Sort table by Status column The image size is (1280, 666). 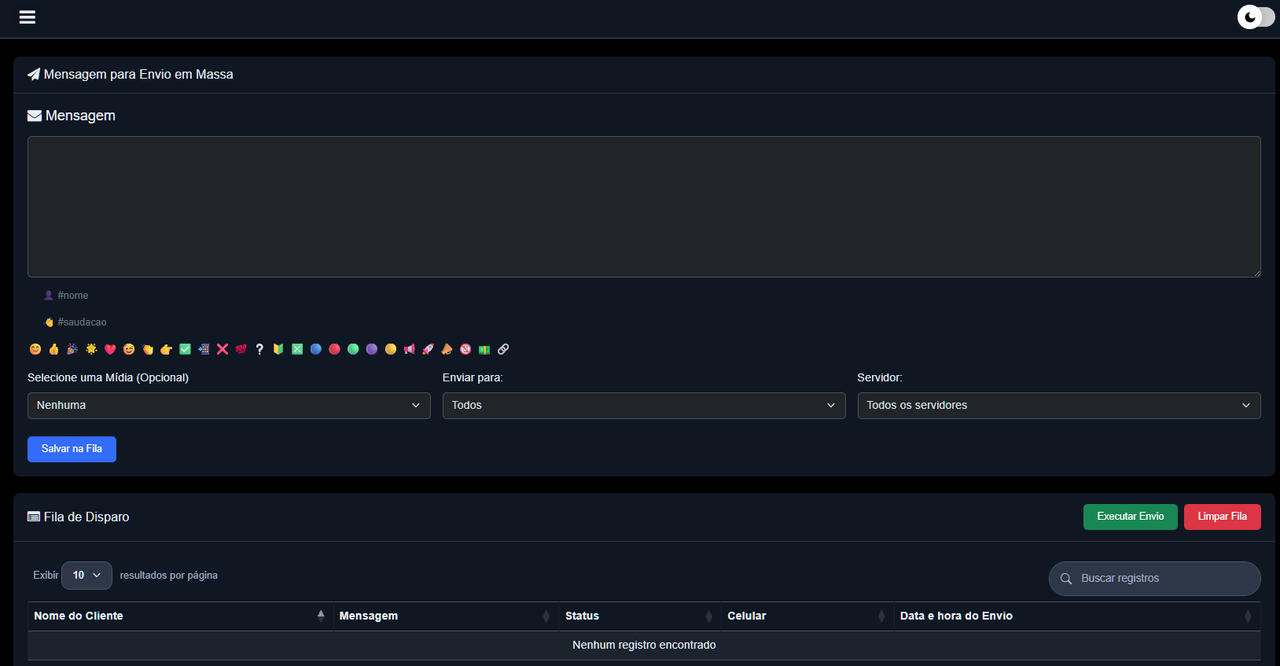click(639, 616)
